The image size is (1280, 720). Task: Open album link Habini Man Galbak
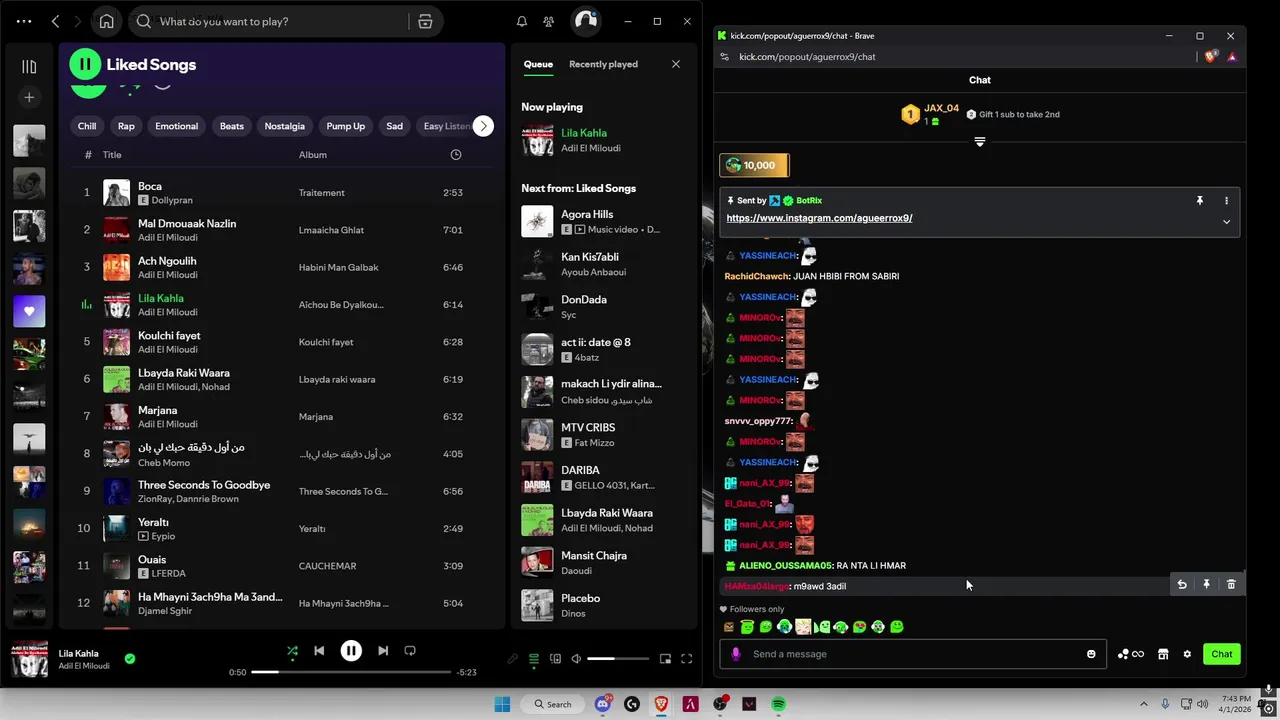click(338, 268)
